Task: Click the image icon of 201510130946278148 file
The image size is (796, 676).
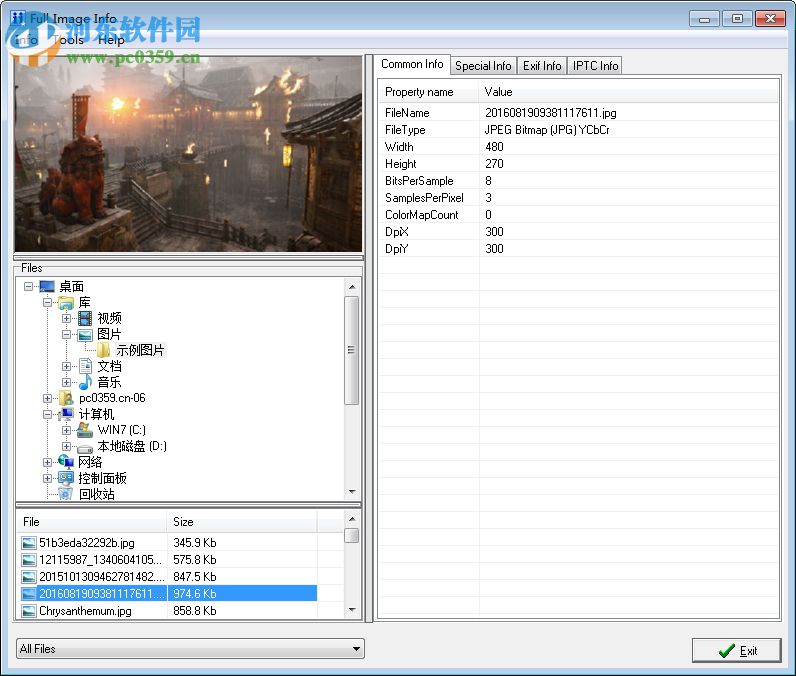Action: (x=29, y=577)
